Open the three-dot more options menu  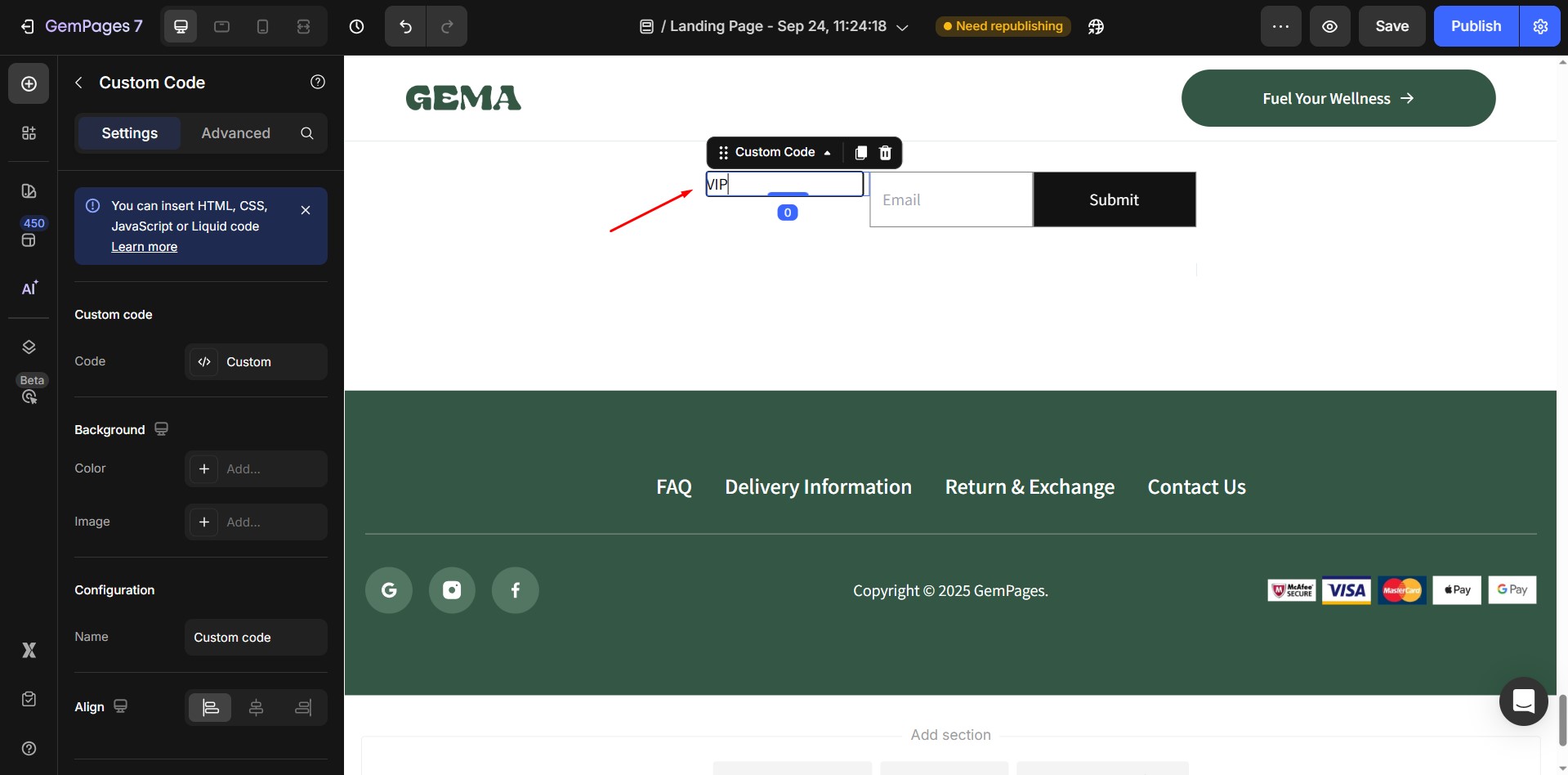pyautogui.click(x=1280, y=26)
